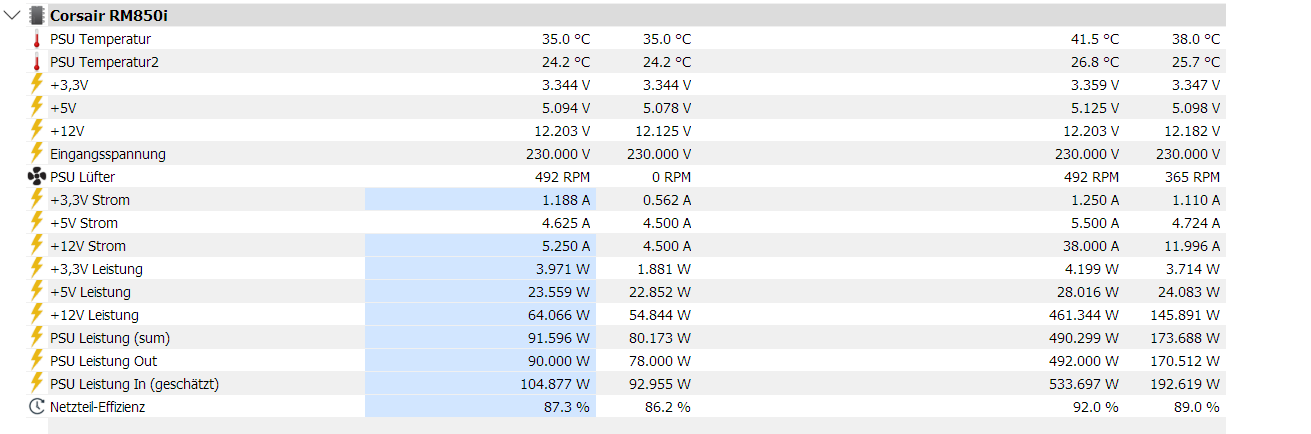The width and height of the screenshot is (1311, 434).
Task: Click the lightning icon for PSU Leistung (sum)
Action: [x=37, y=338]
